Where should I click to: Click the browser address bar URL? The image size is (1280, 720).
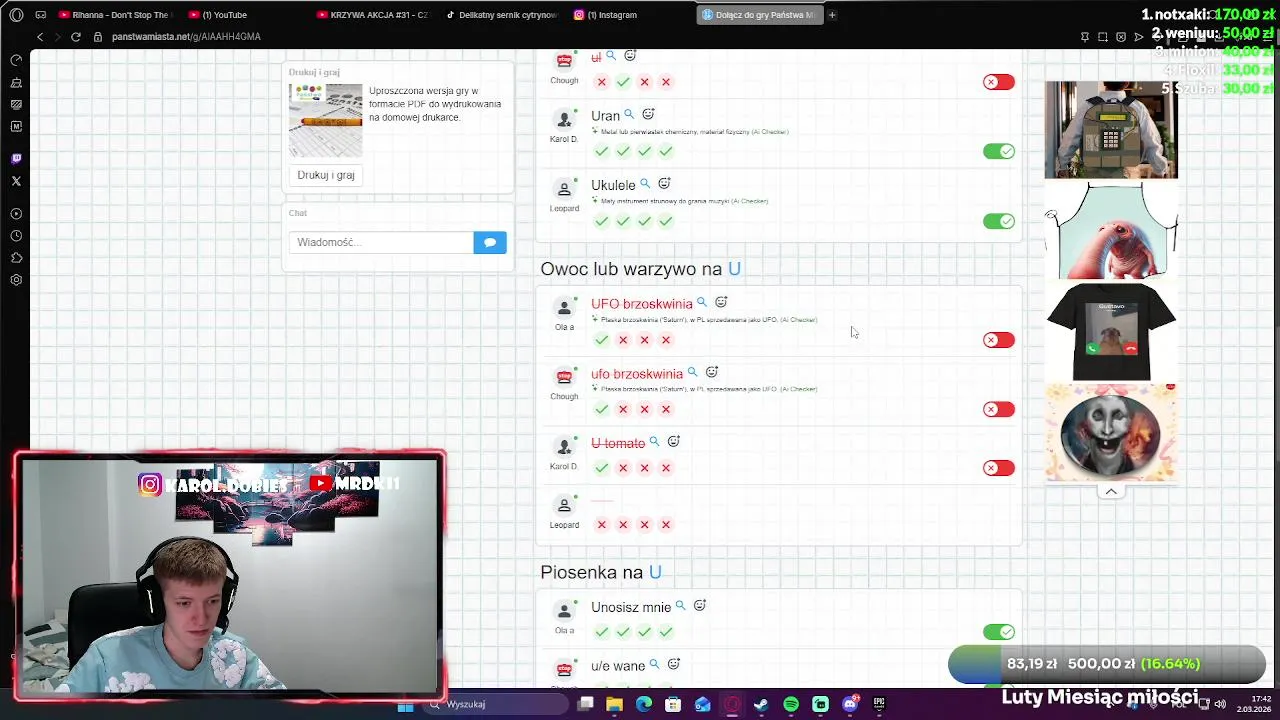click(x=186, y=37)
